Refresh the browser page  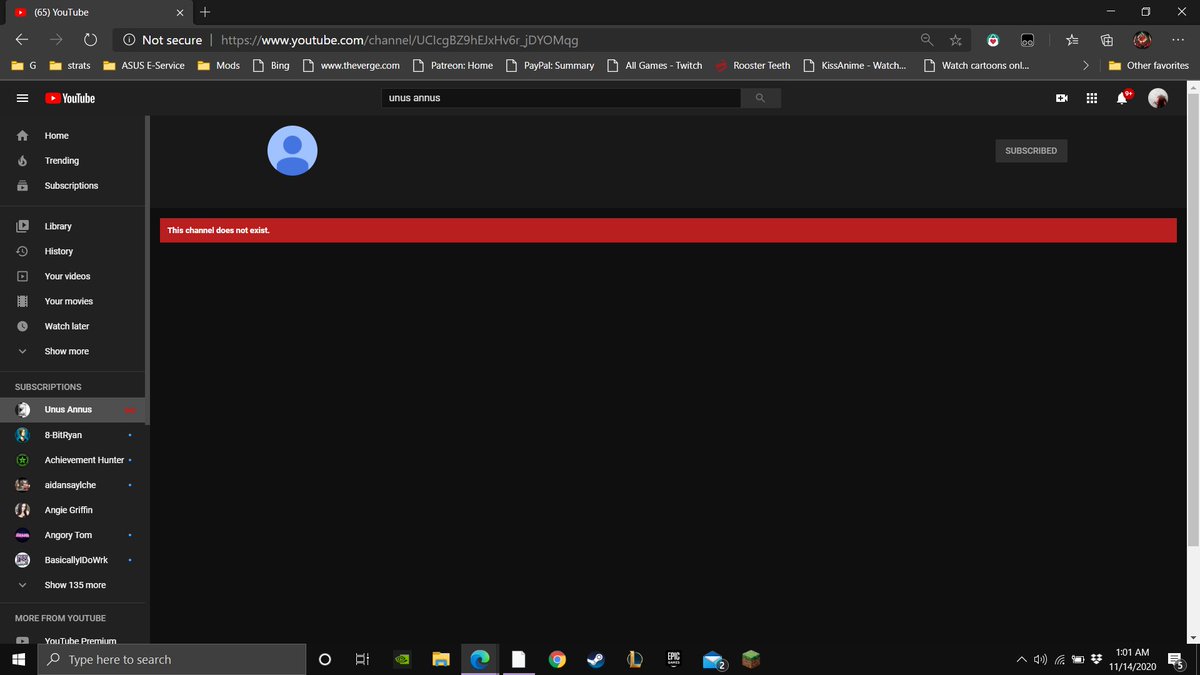pyautogui.click(x=90, y=40)
